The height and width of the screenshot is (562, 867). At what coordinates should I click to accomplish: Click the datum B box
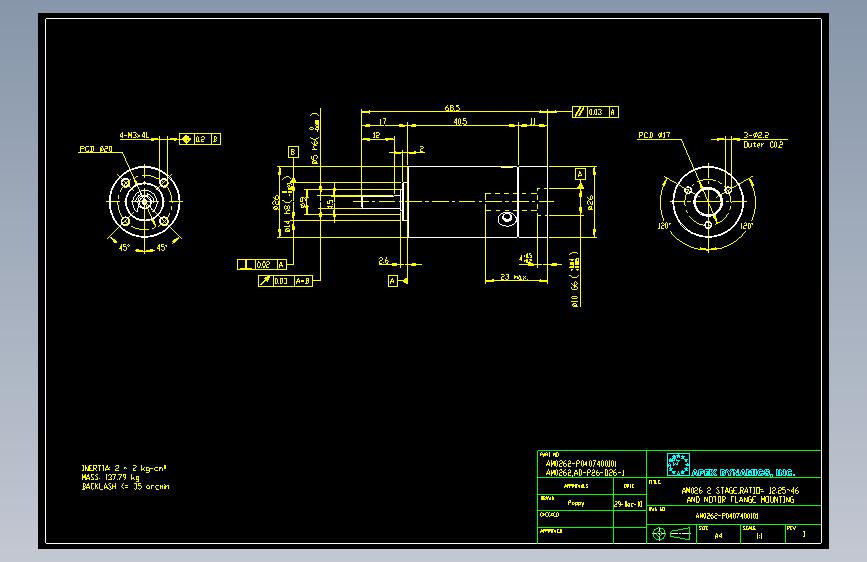pyautogui.click(x=293, y=152)
